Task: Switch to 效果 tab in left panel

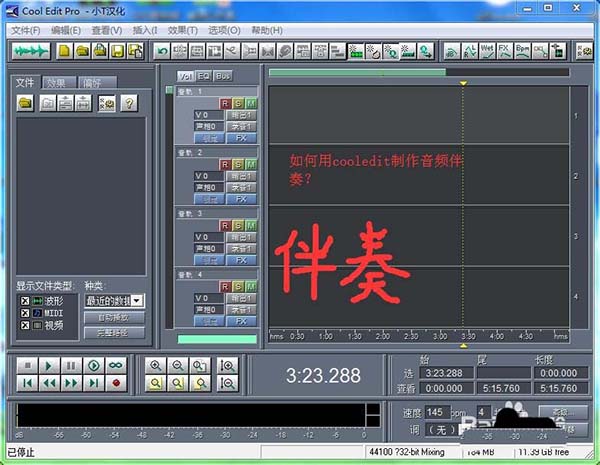Action: coord(58,82)
